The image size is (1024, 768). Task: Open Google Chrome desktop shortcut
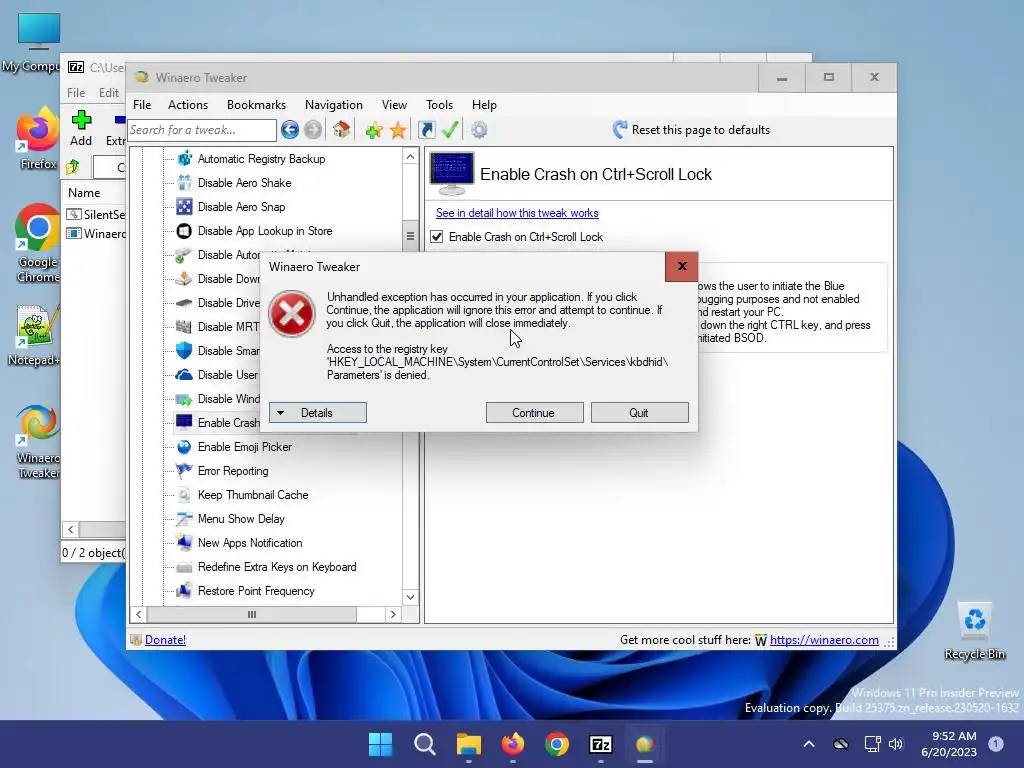click(x=37, y=244)
